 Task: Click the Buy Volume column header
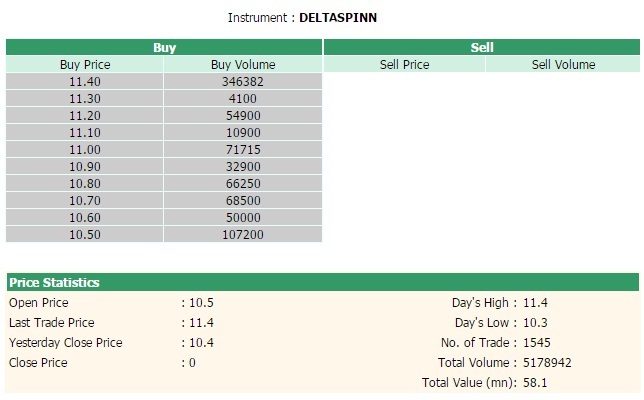pyautogui.click(x=243, y=65)
